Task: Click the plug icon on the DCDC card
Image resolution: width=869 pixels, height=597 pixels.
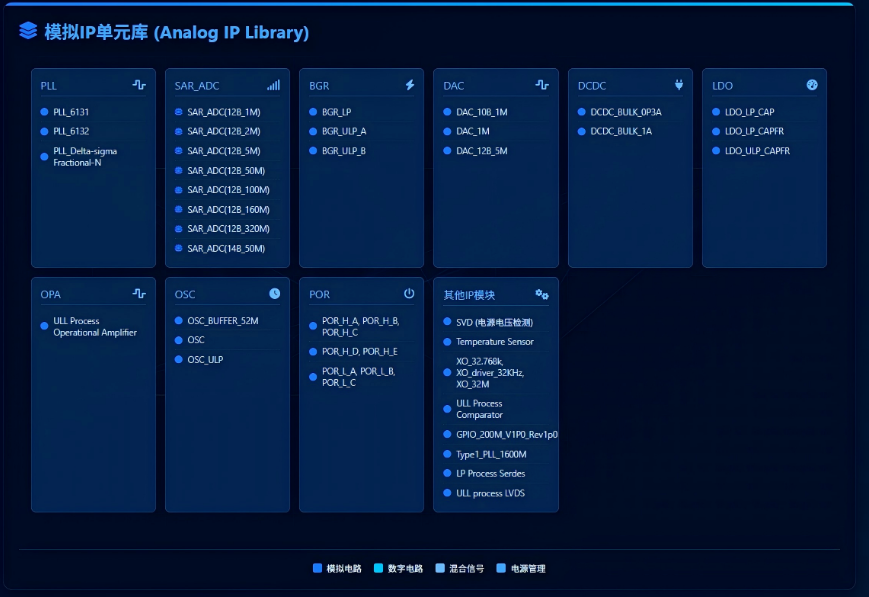Action: click(x=679, y=85)
